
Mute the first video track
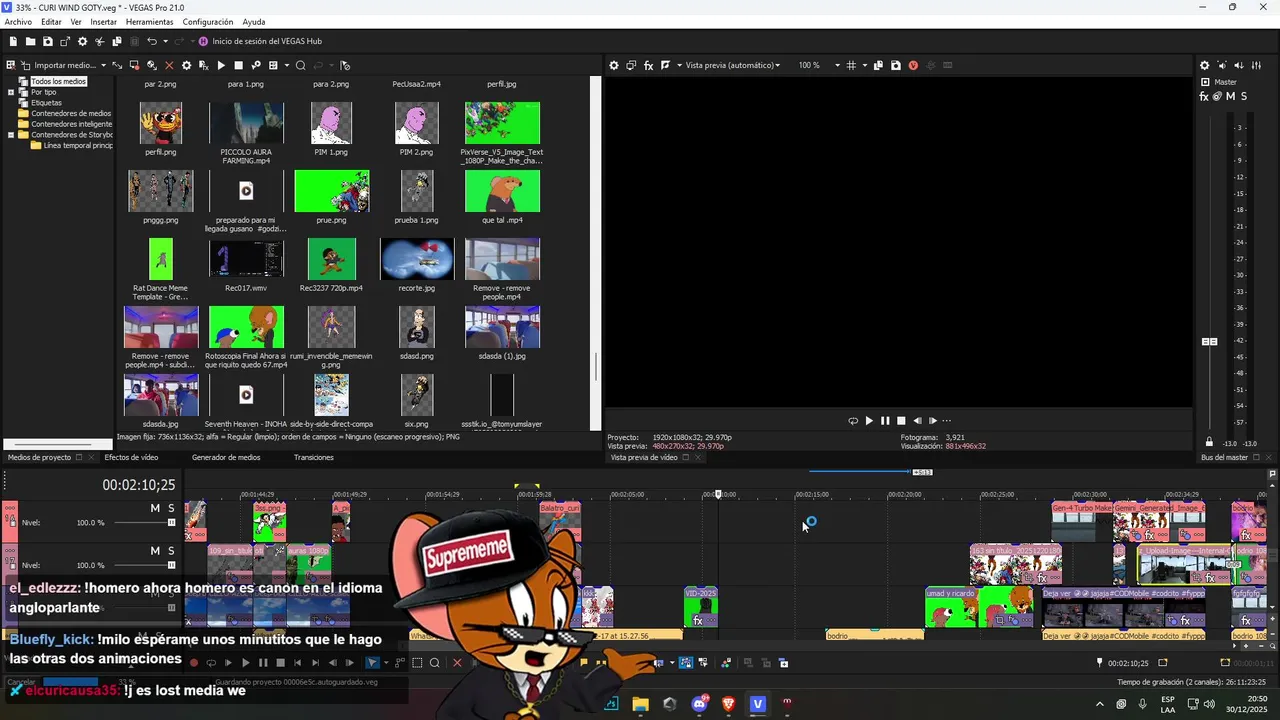155,508
